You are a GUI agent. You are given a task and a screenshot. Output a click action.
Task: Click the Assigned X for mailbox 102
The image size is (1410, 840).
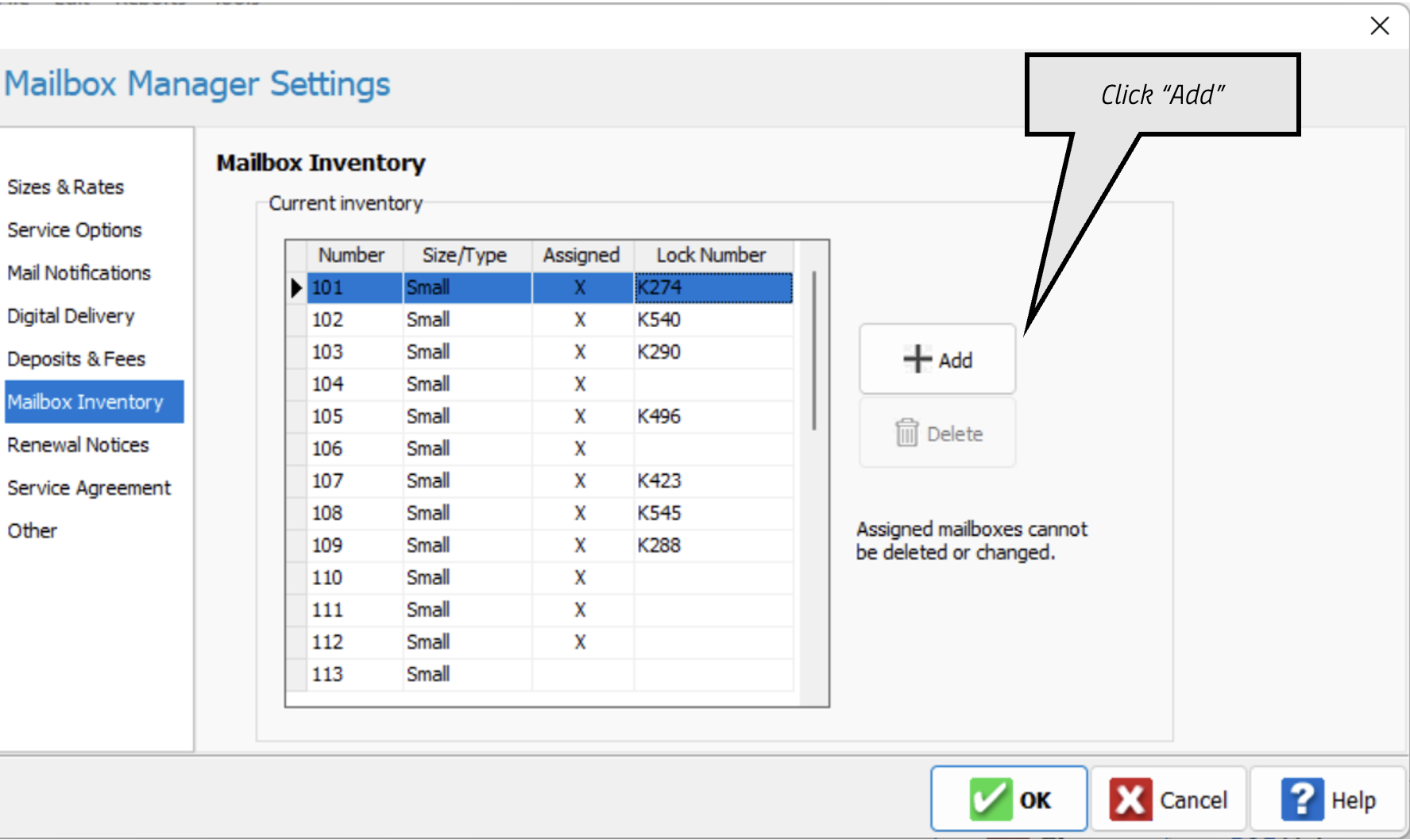(582, 319)
